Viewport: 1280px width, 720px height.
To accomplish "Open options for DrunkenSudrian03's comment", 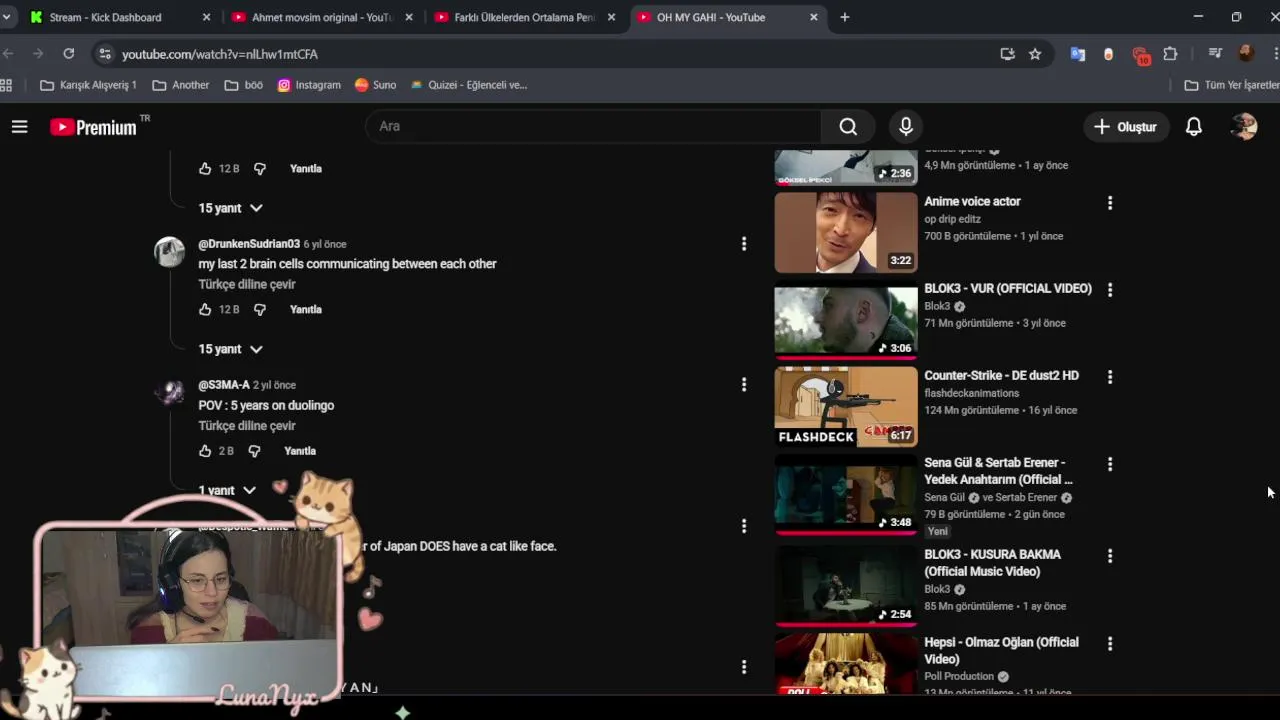I will [x=743, y=244].
